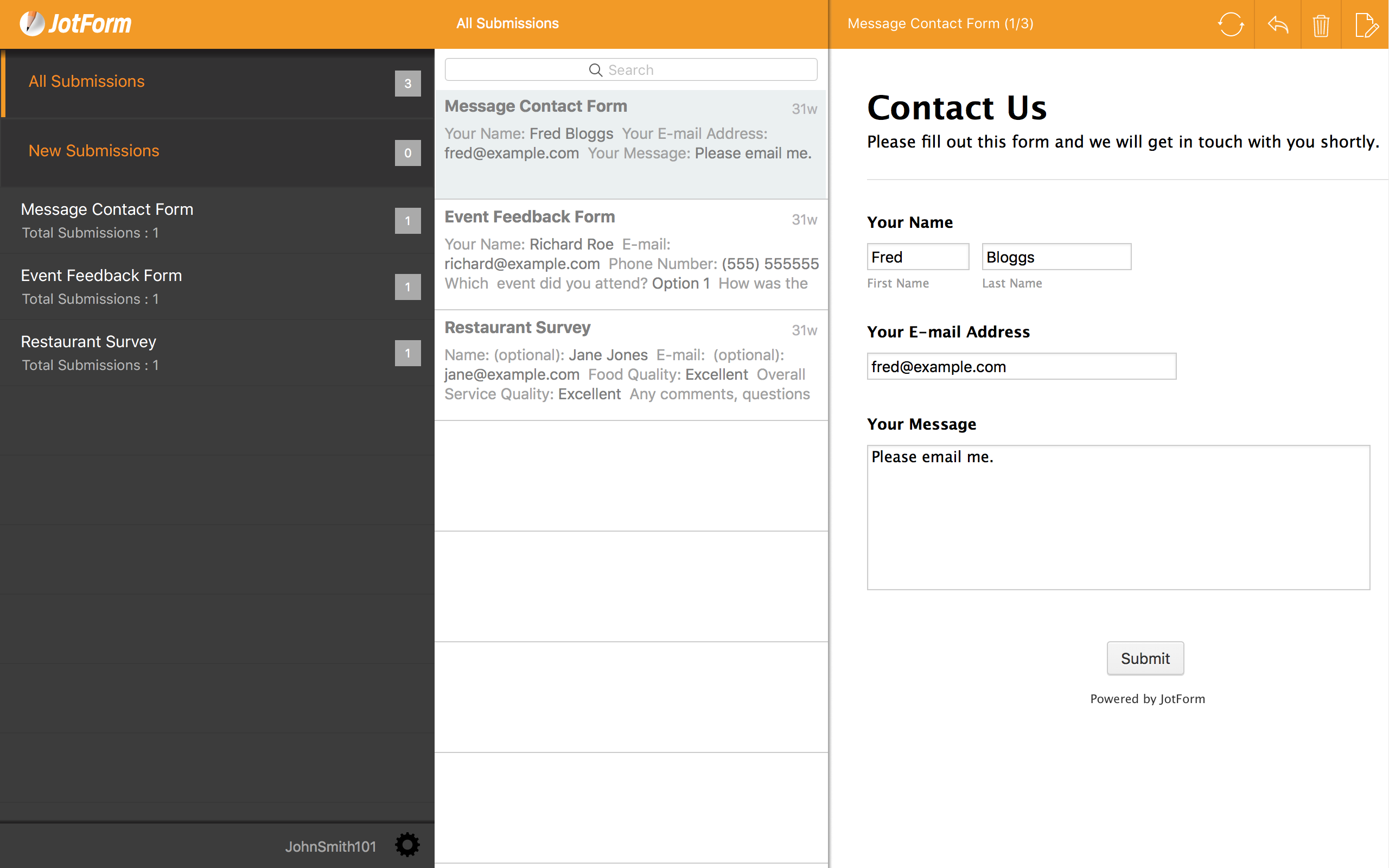This screenshot has width=1389, height=868.
Task: Click the e-mail address input field
Action: pos(1021,366)
